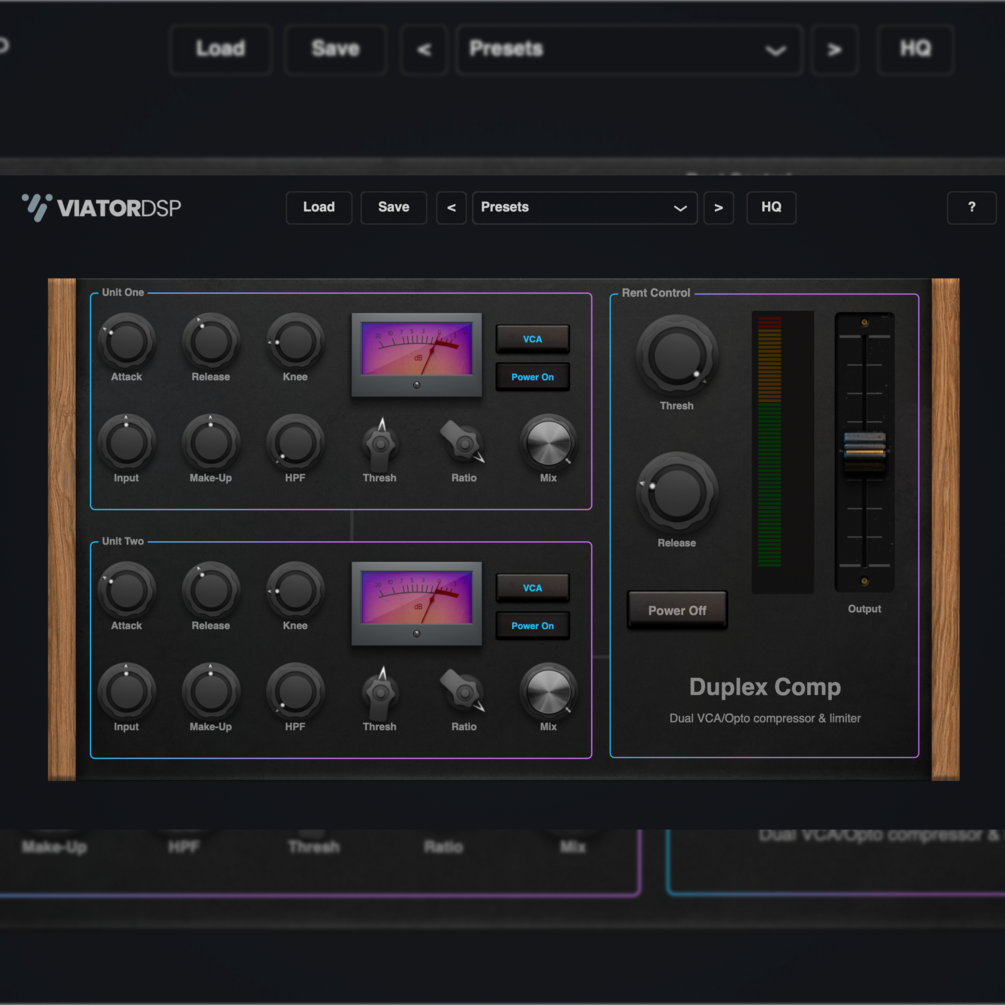Screen dimensions: 1005x1005
Task: Click the Unit Two Mix metallic knob
Action: pyautogui.click(x=548, y=692)
